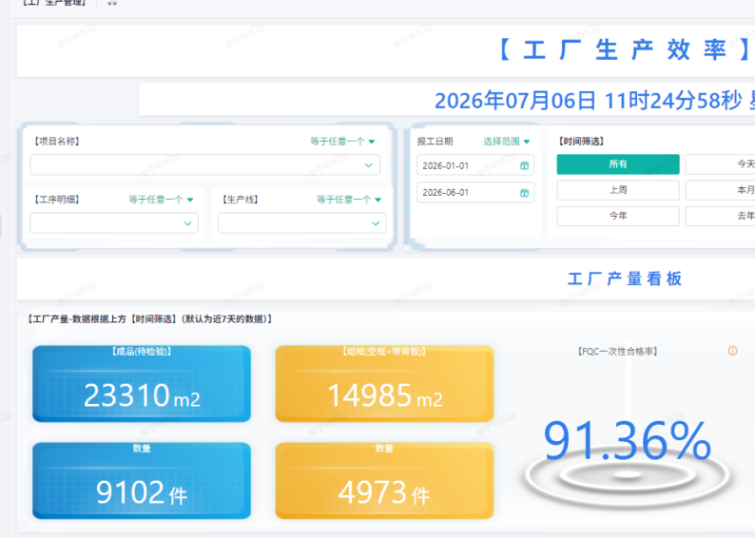Click the 报工日期 label
Viewport: 755px width, 538px height.
[x=435, y=141]
